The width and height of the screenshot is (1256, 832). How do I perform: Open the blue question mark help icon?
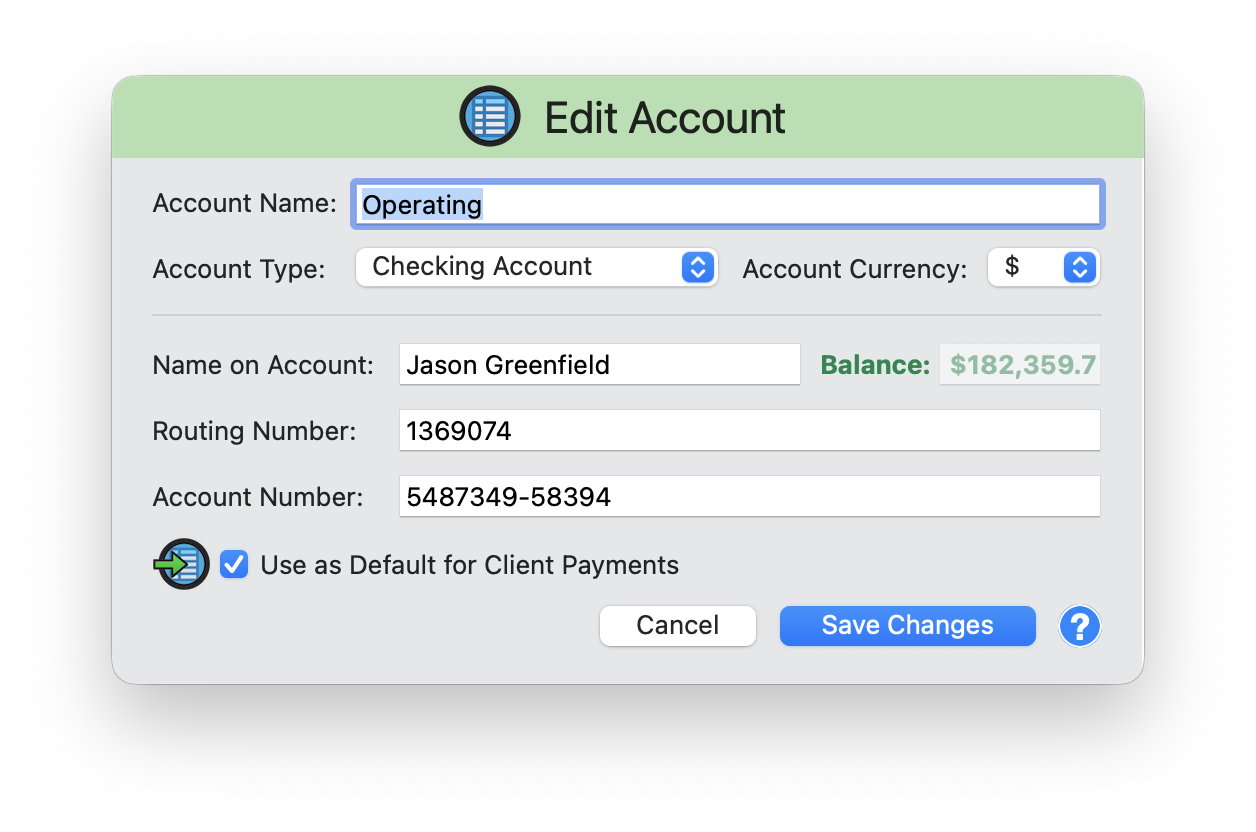[x=1079, y=625]
